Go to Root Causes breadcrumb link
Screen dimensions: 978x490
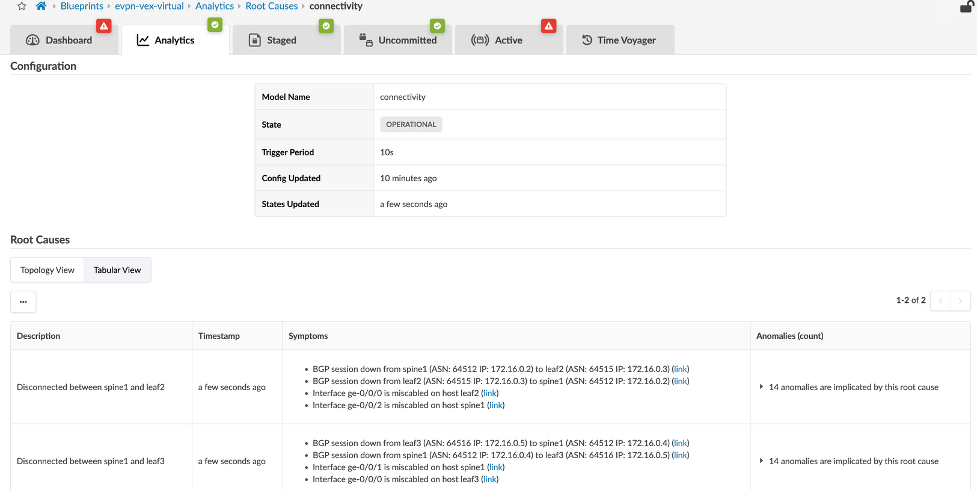pos(269,6)
